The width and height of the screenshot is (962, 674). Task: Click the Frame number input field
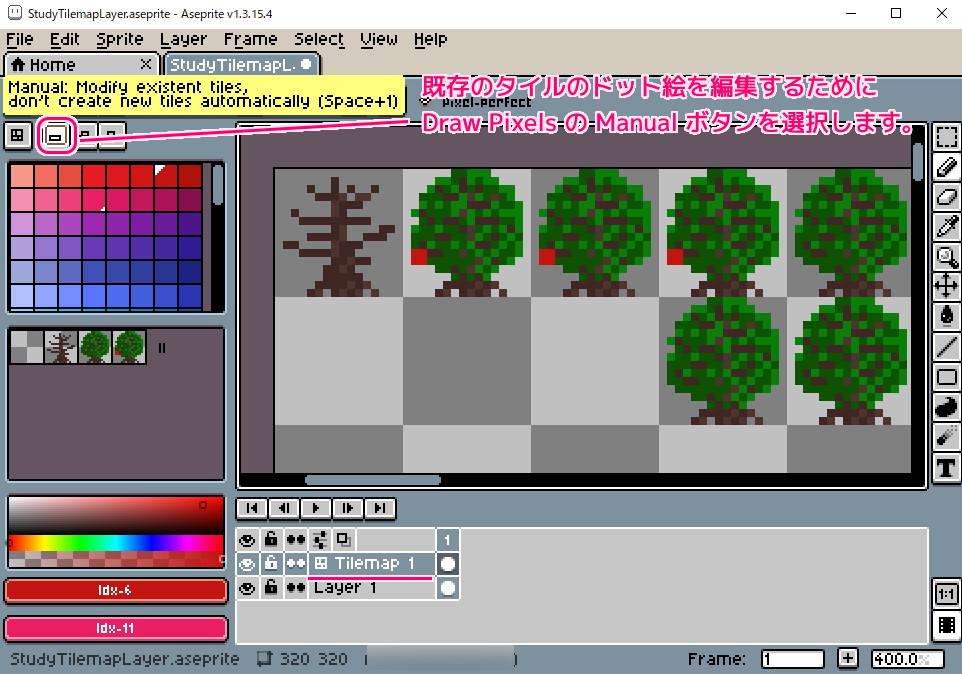pos(792,659)
